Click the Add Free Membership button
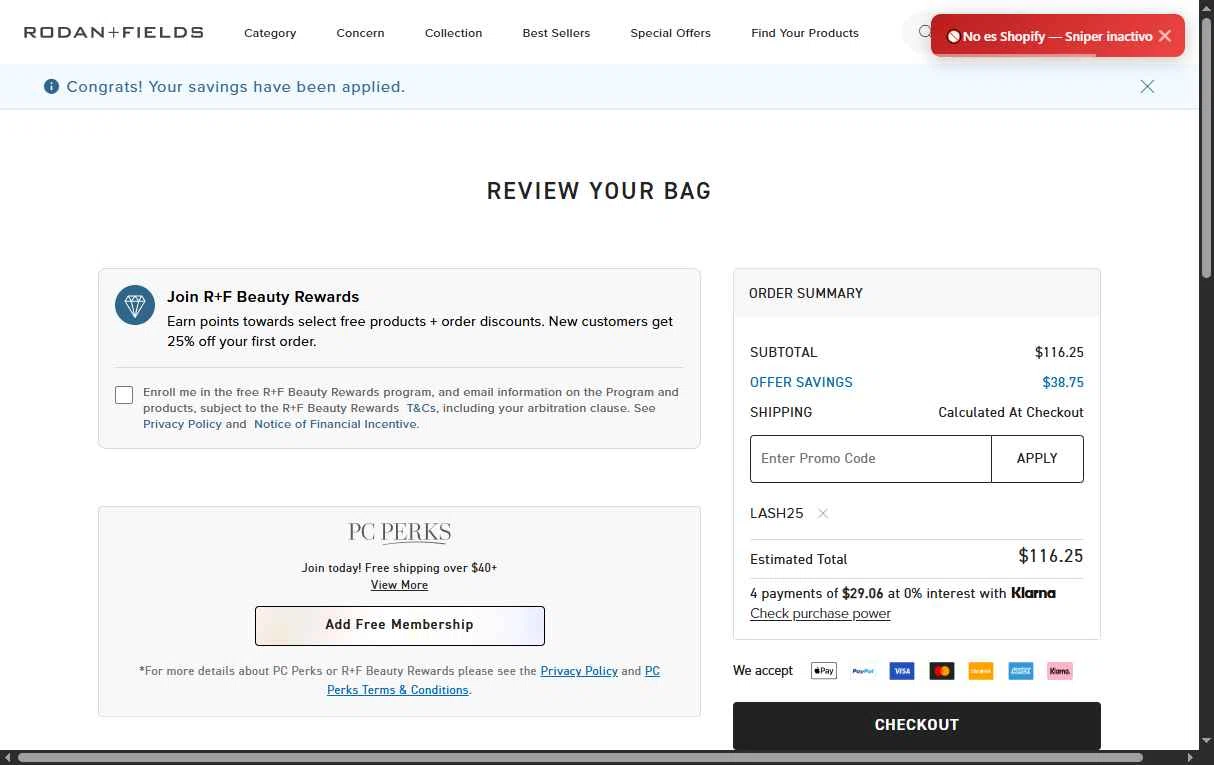 [x=400, y=625]
